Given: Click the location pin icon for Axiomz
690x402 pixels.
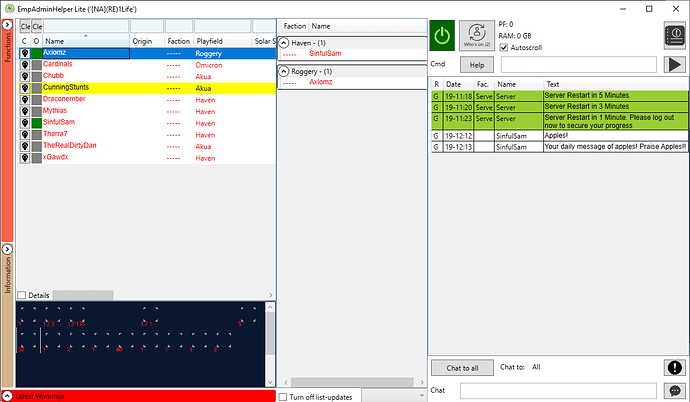Looking at the screenshot, I should tap(25, 53).
